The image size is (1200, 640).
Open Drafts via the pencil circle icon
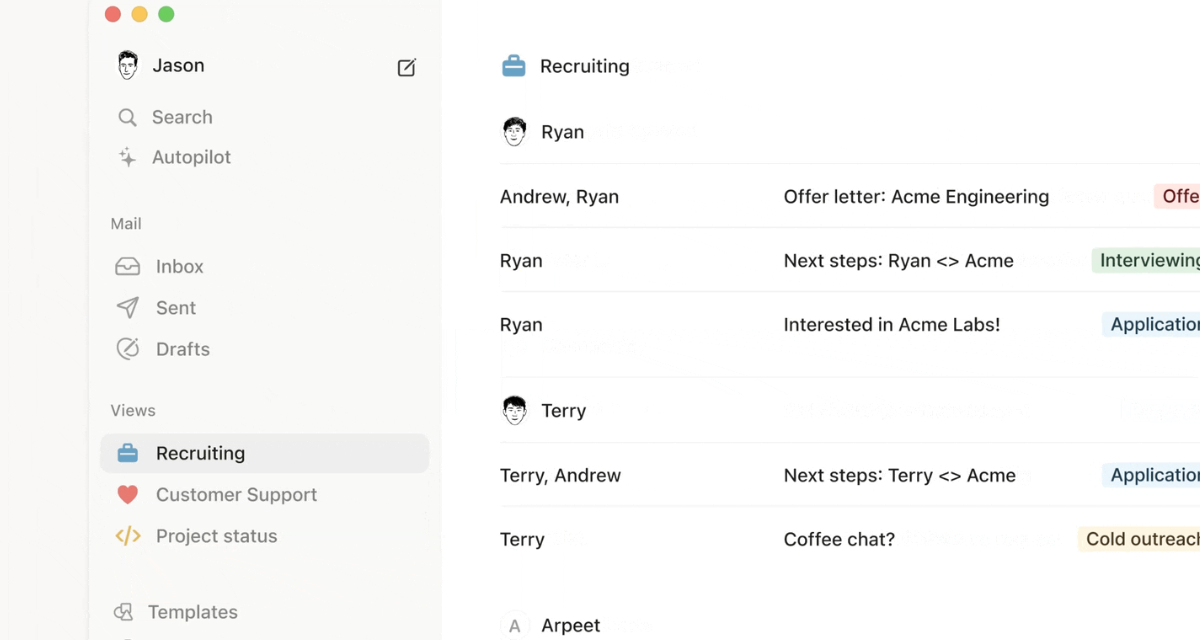[x=127, y=348]
